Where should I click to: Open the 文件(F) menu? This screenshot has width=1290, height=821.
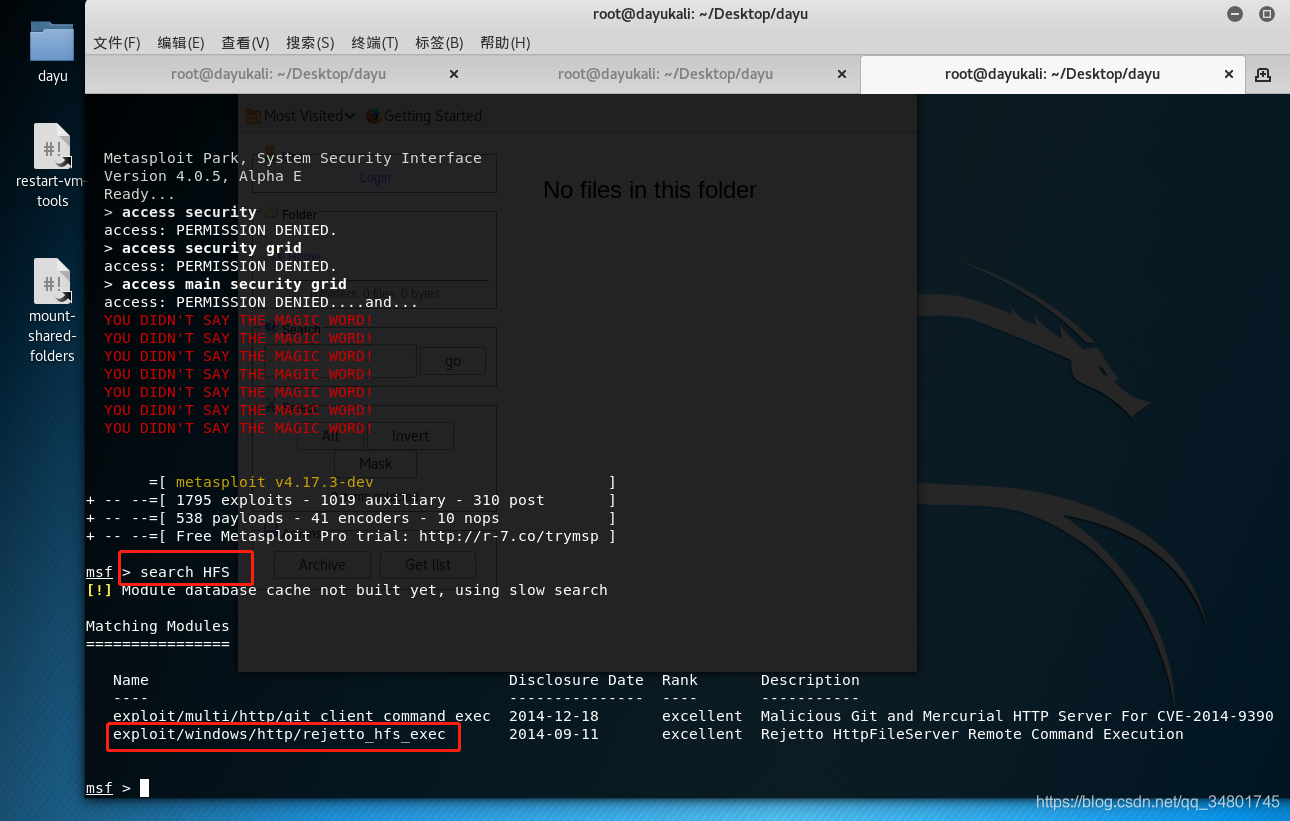point(117,43)
